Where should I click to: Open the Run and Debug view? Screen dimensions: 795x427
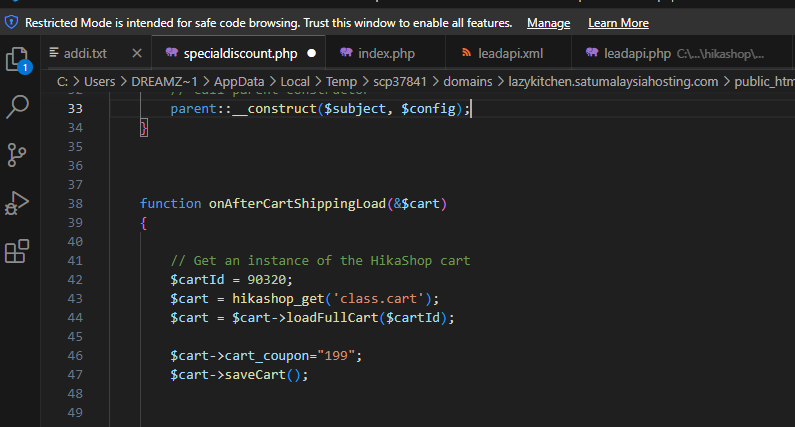[x=17, y=203]
